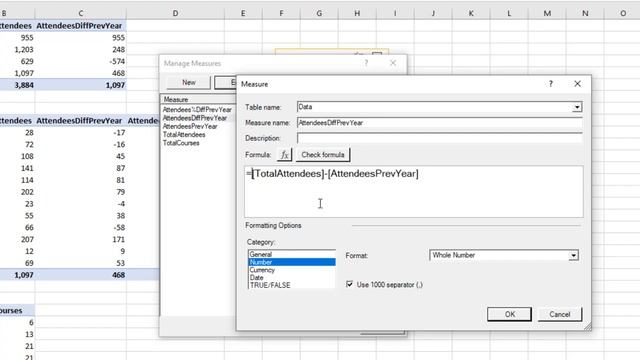Select AttendeesDiffPrevYear in the measures list
640x360 pixels.
[x=195, y=118]
